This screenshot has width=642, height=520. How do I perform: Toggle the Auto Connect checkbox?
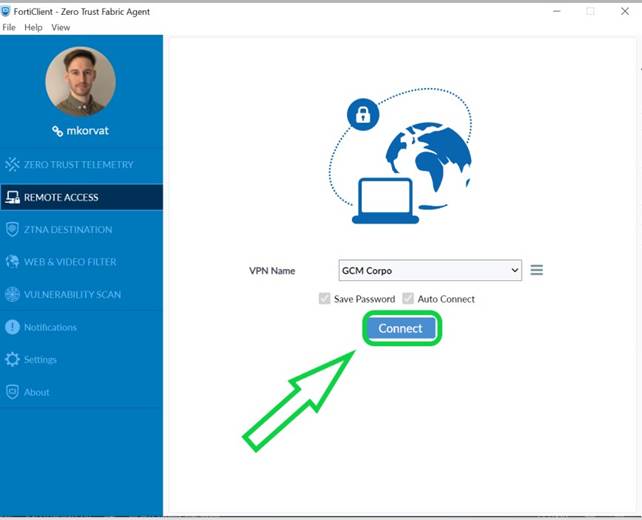408,298
